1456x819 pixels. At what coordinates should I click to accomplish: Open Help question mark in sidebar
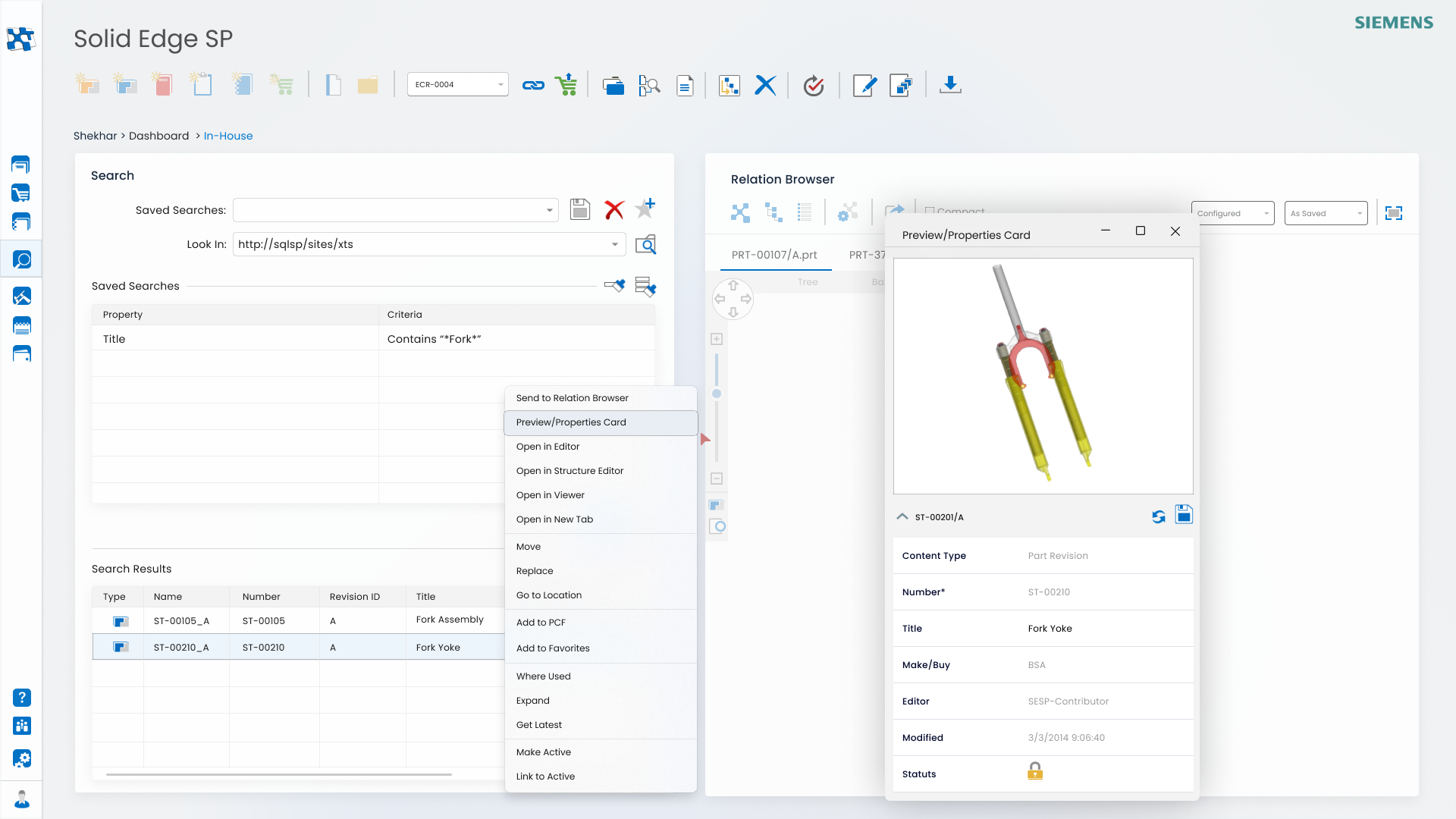pyautogui.click(x=22, y=698)
